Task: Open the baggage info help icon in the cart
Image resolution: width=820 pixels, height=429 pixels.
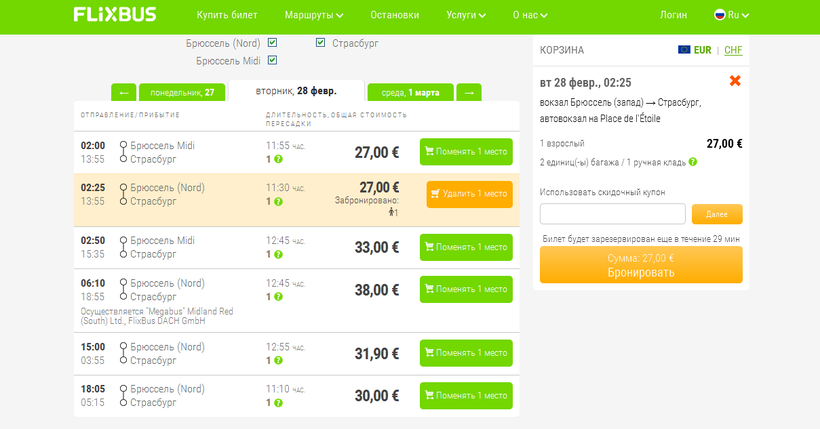Action: pyautogui.click(x=693, y=162)
